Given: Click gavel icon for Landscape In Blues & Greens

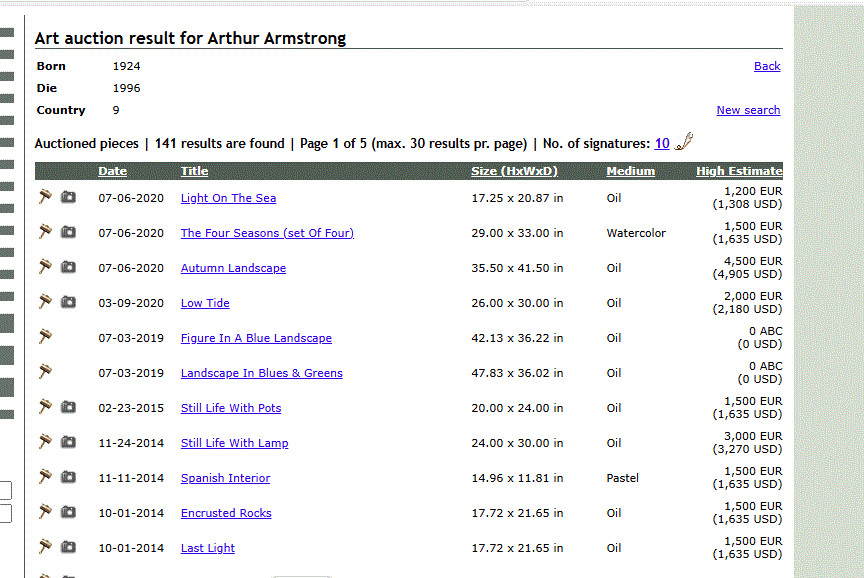Looking at the screenshot, I should 45,372.
